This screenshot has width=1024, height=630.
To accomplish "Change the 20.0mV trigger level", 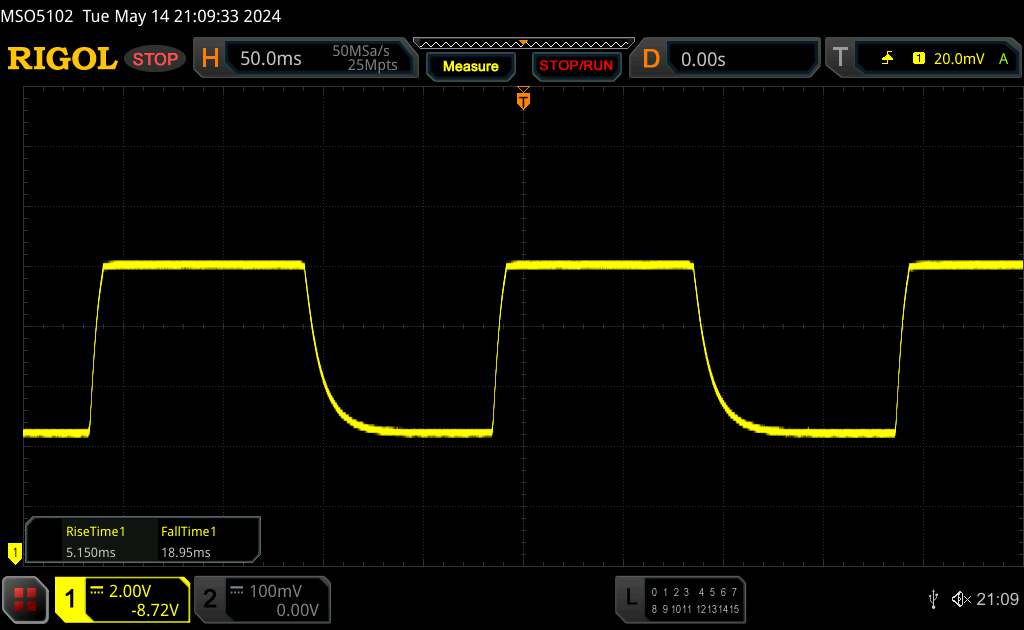I will (959, 59).
